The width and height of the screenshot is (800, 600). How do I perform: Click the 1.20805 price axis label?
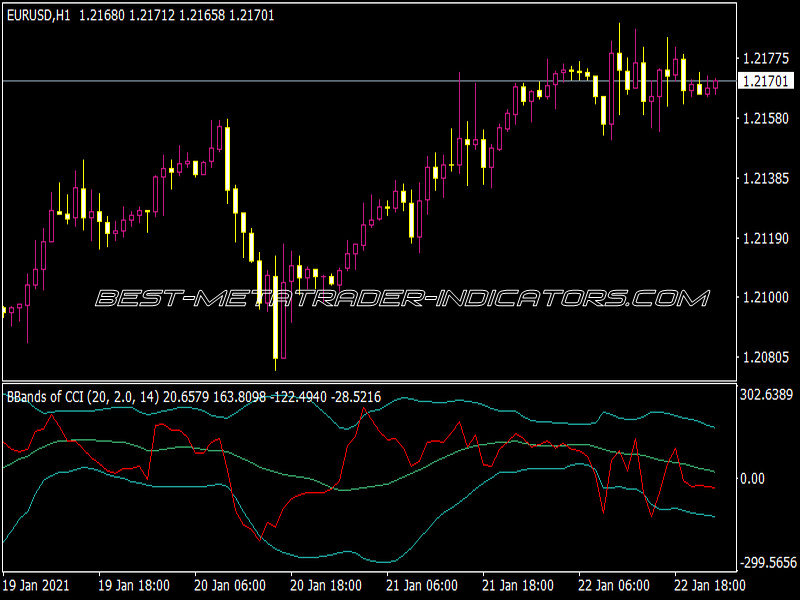click(x=766, y=357)
